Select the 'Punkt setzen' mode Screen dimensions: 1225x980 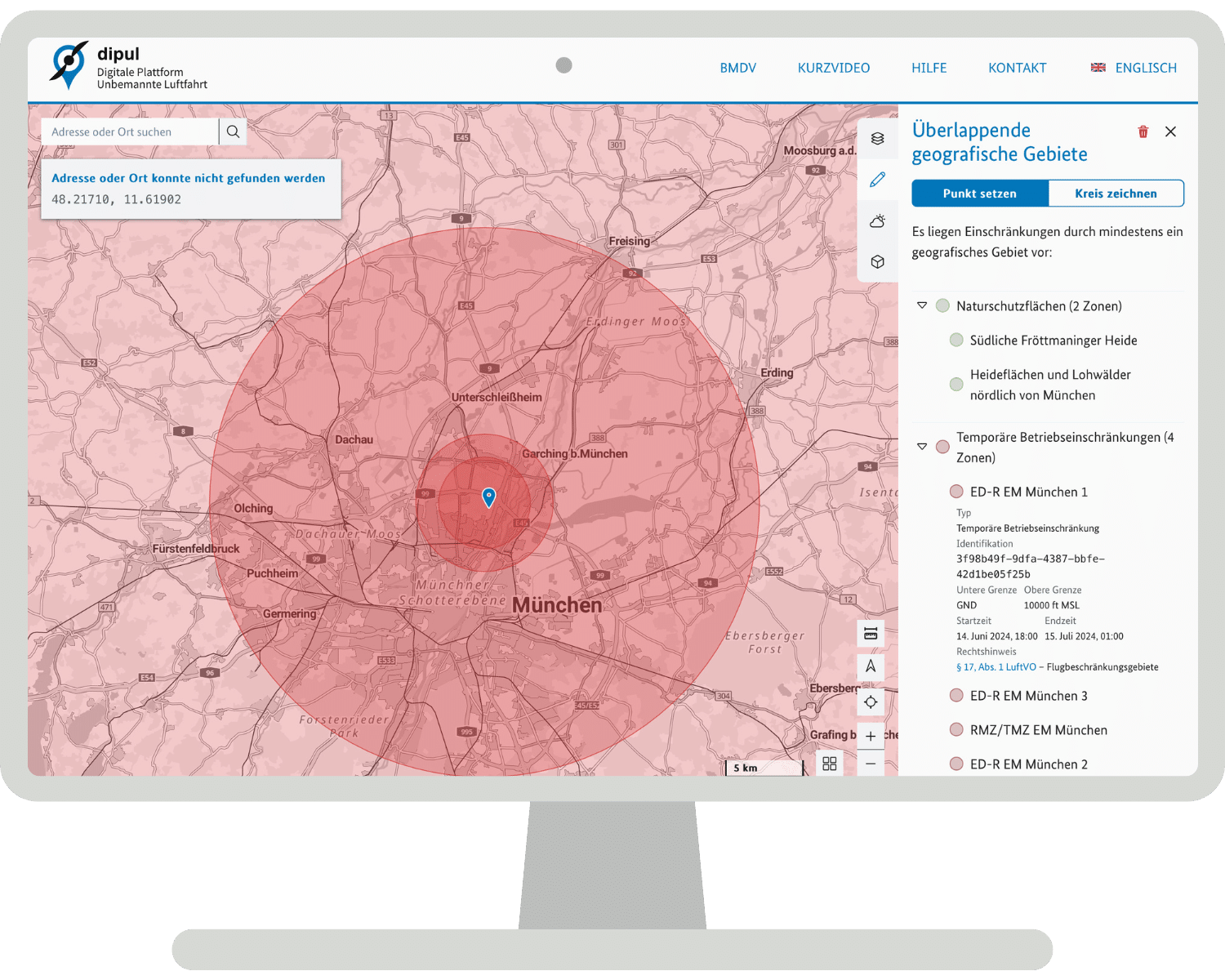[979, 194]
